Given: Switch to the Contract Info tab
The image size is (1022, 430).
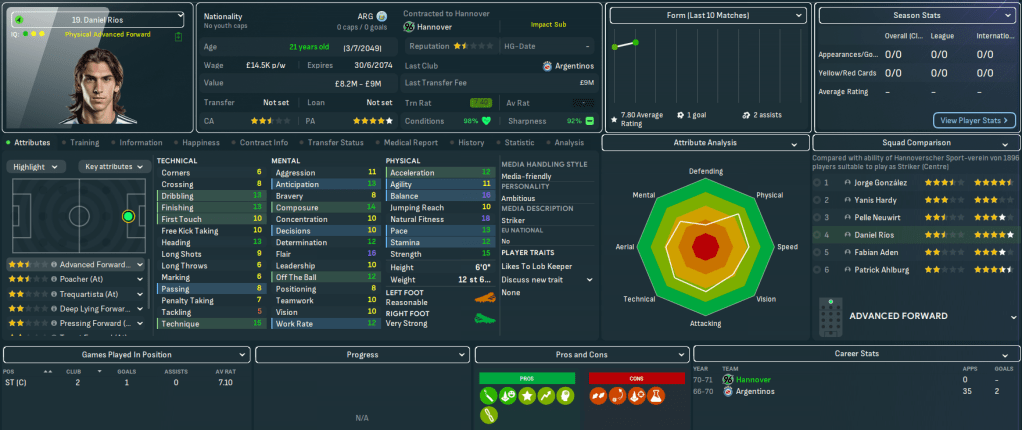Looking at the screenshot, I should 264,143.
